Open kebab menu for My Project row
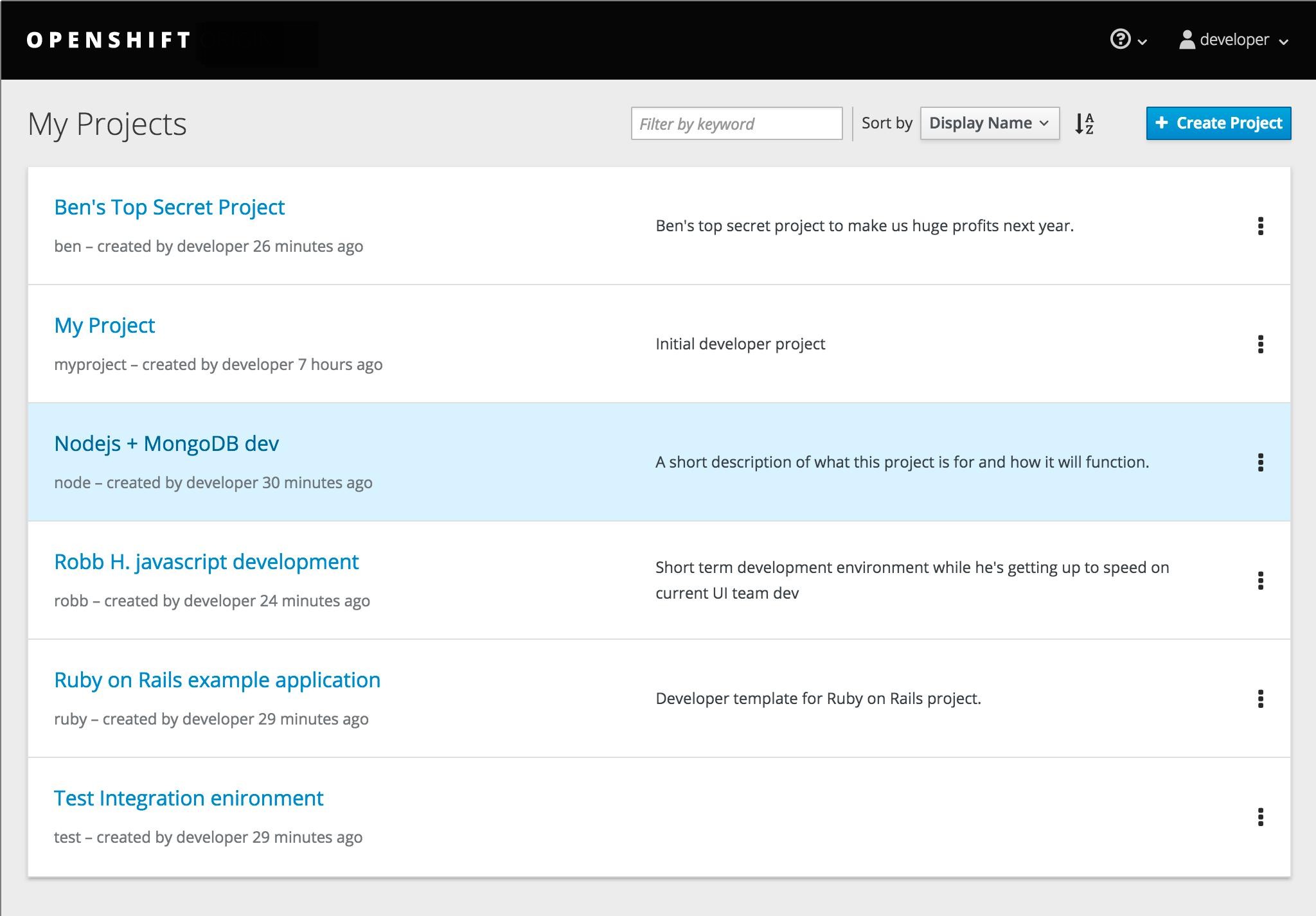Viewport: 1316px width, 916px height. click(1260, 344)
